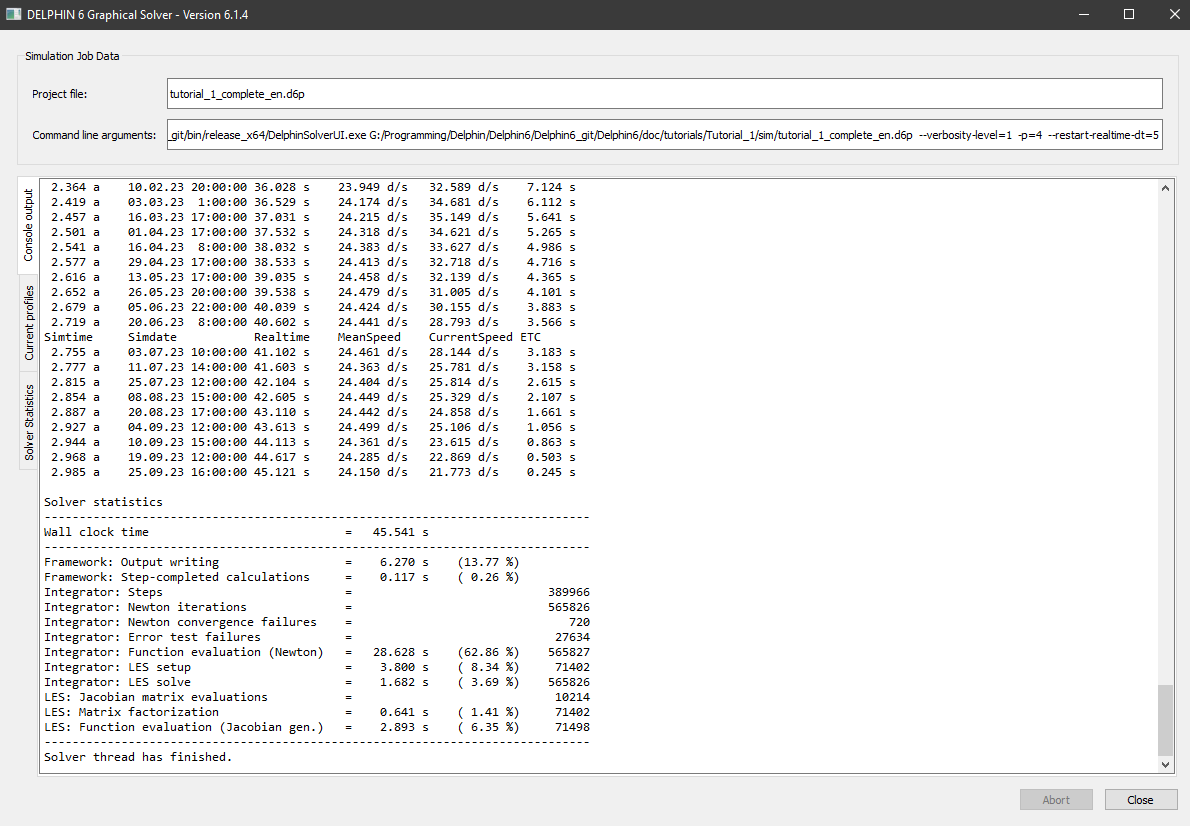Click the console row 2.364 a

(313, 187)
